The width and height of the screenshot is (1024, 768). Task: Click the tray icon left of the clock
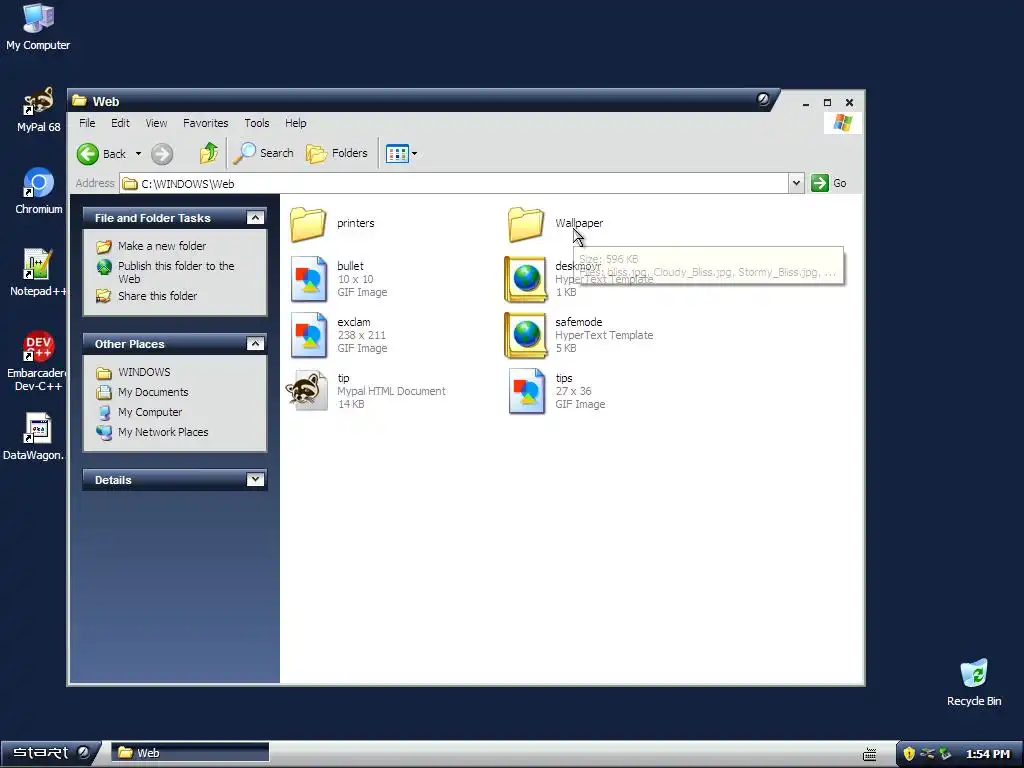(944, 754)
